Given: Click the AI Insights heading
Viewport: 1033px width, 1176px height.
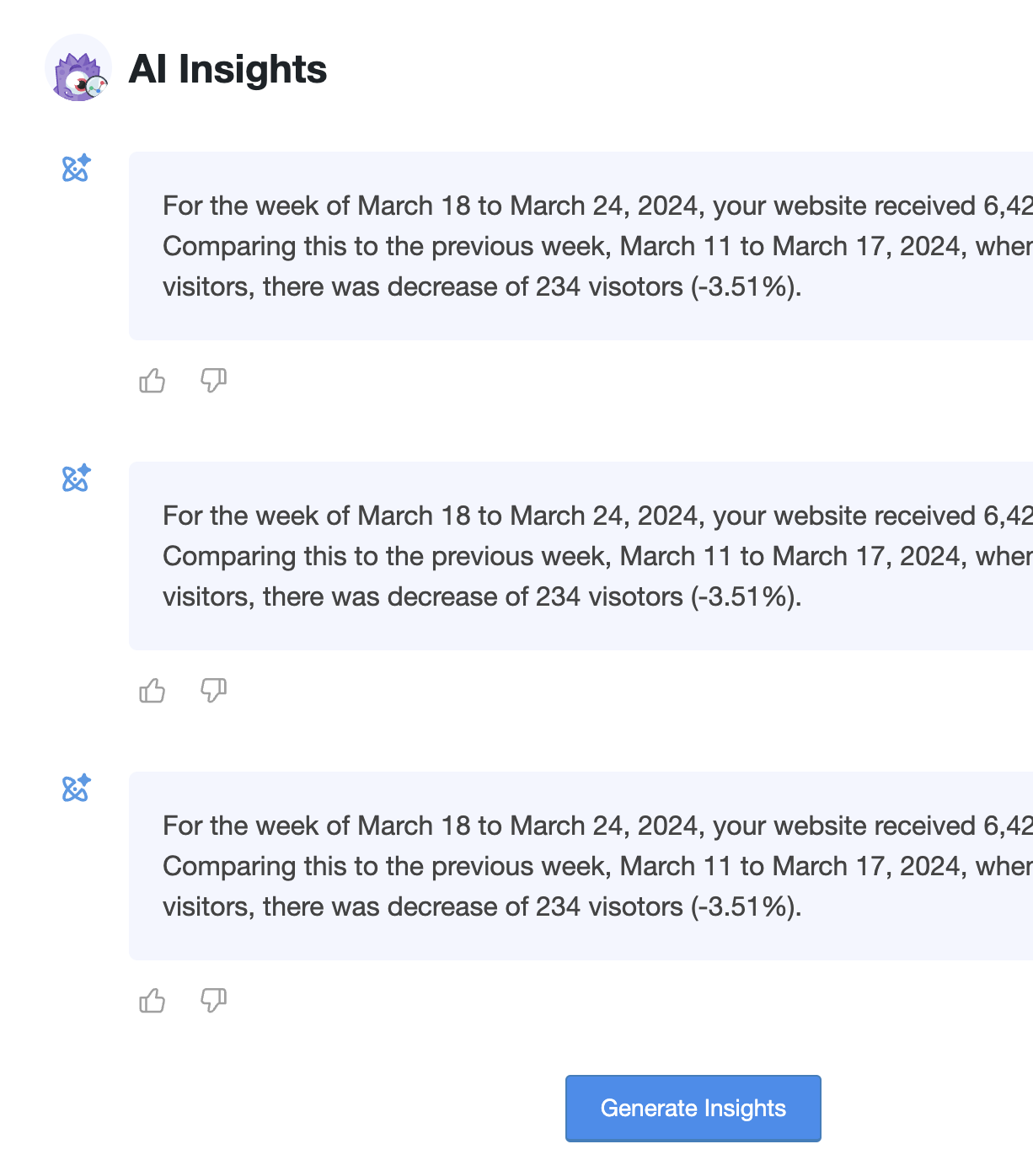Looking at the screenshot, I should (227, 69).
